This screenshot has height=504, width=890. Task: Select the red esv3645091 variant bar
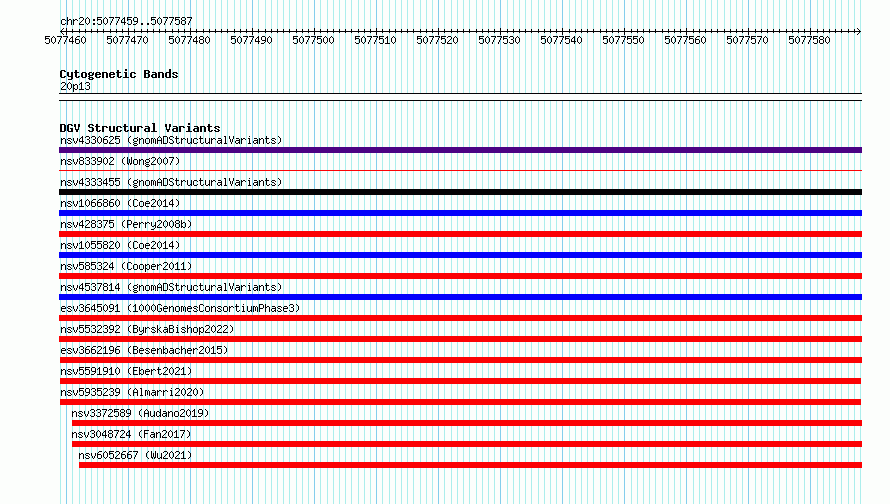coord(460,318)
